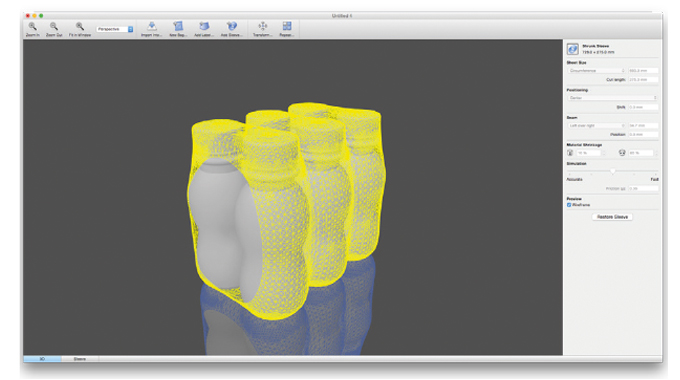This screenshot has width=680, height=380.
Task: Switch to the 3D tab
Action: point(42,359)
